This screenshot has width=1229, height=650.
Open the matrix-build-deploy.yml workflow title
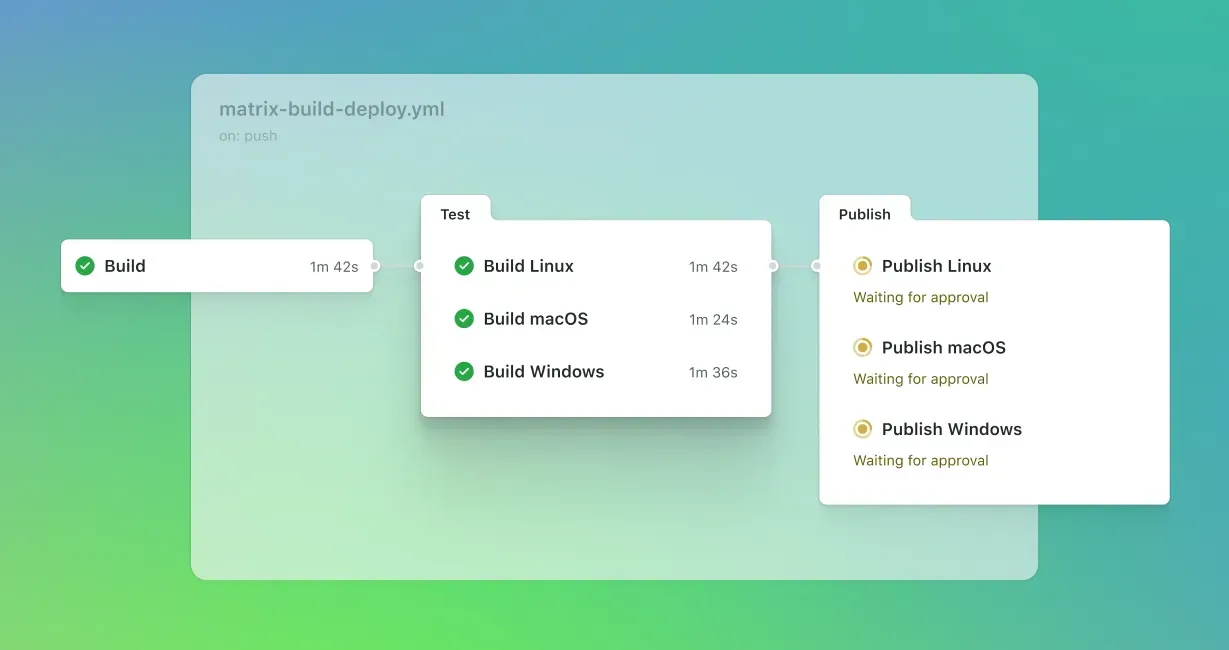coord(331,109)
